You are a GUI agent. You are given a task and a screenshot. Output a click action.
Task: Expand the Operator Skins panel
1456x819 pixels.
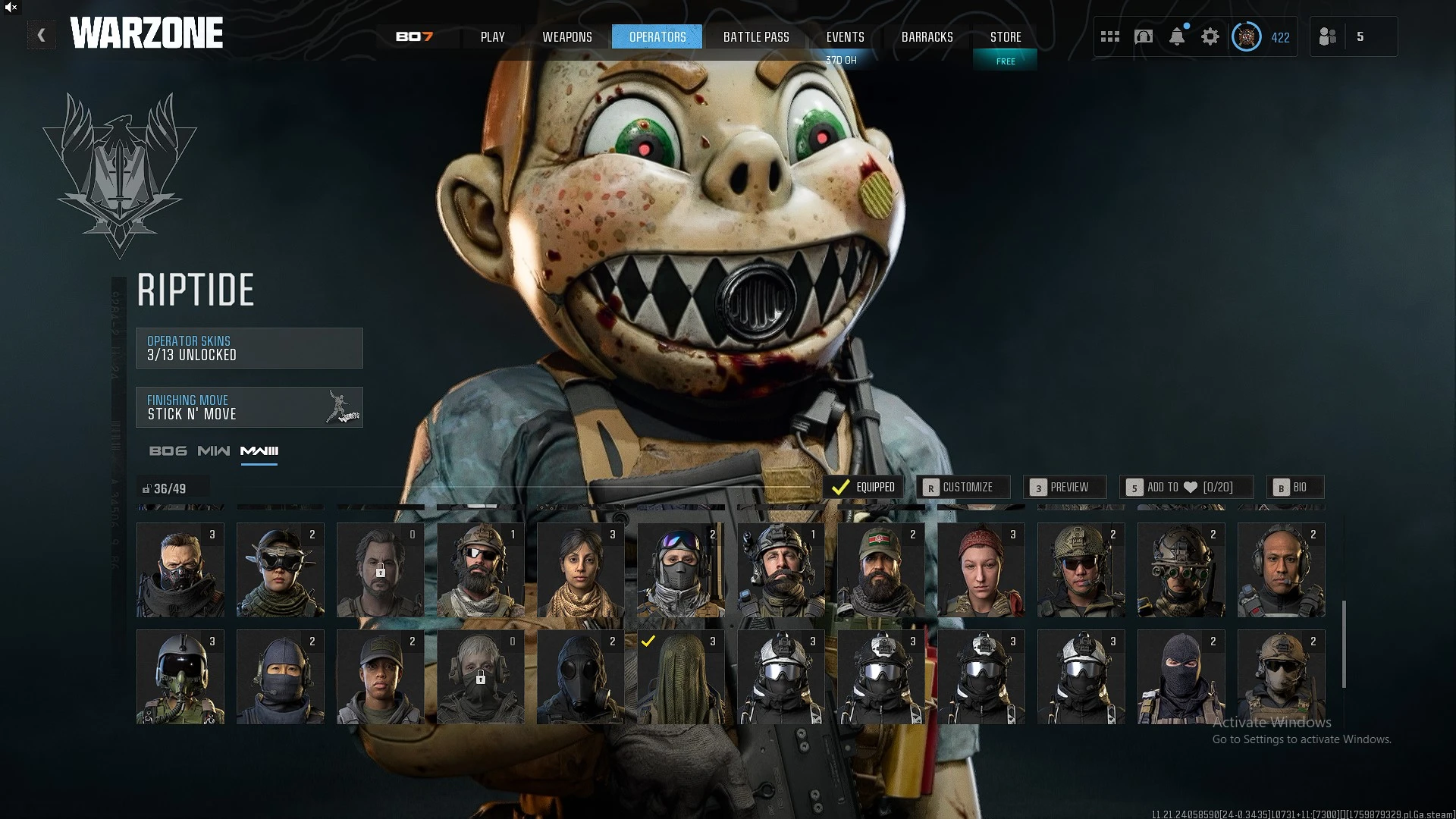point(249,348)
